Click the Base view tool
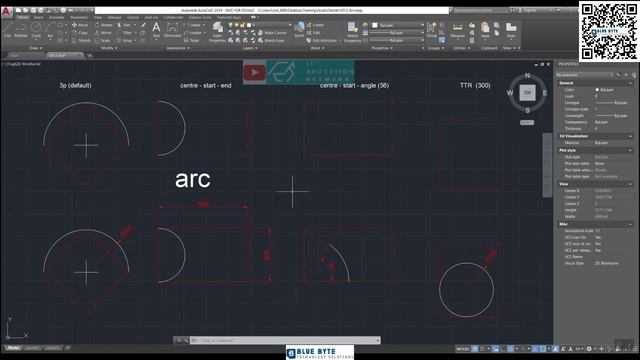The width and height of the screenshot is (640, 360). (x=511, y=30)
